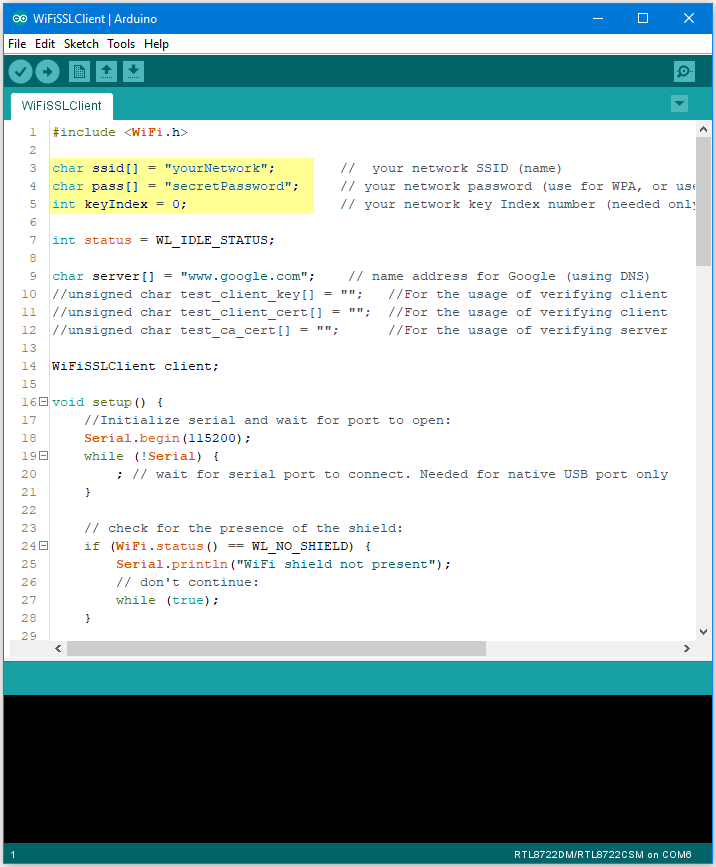Click test_ca_cert on line 12
716x867 pixels.
[228, 330]
